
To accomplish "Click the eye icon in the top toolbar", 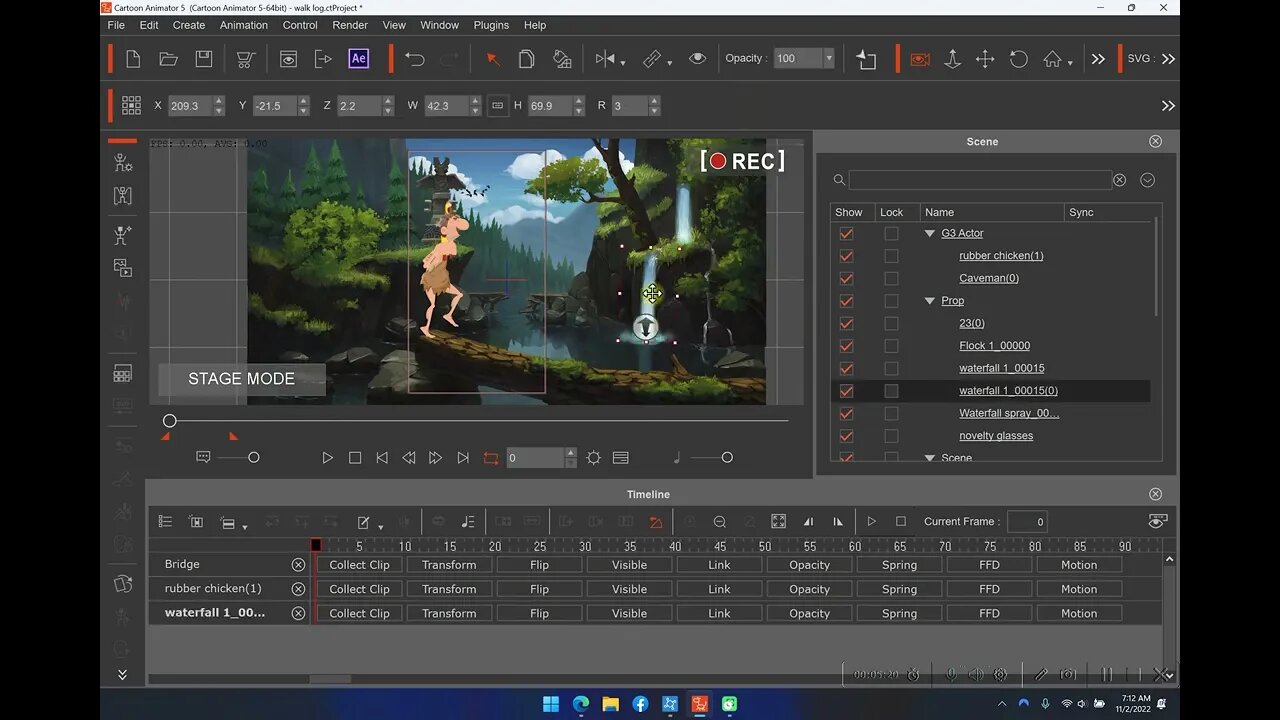I will coord(698,59).
